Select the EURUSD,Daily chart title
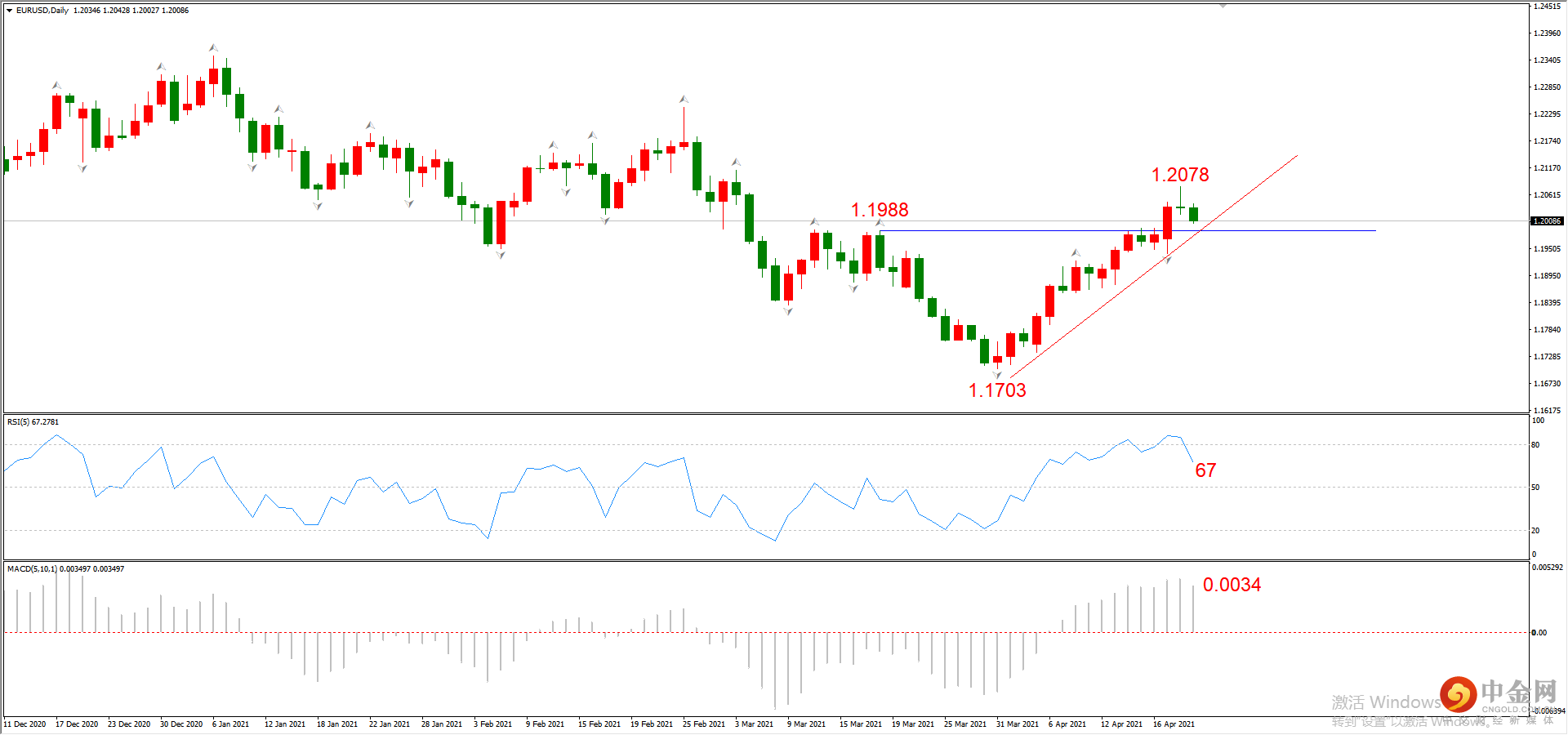This screenshot has height=735, width=1568. (42, 11)
